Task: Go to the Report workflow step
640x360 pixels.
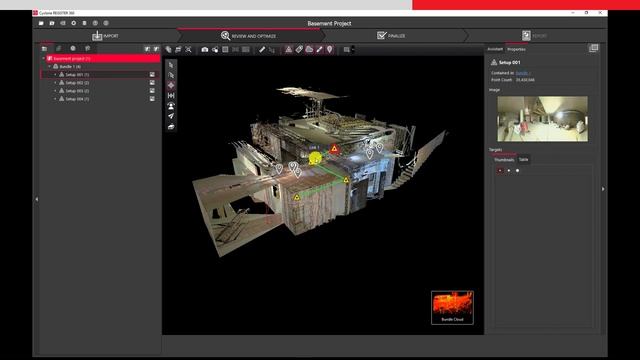Action: 535,36
